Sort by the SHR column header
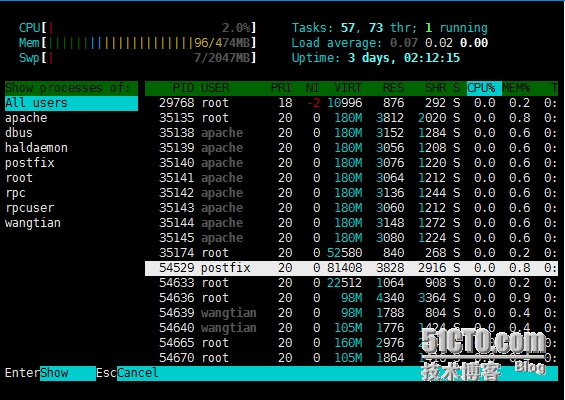This screenshot has width=565, height=400. 436,88
